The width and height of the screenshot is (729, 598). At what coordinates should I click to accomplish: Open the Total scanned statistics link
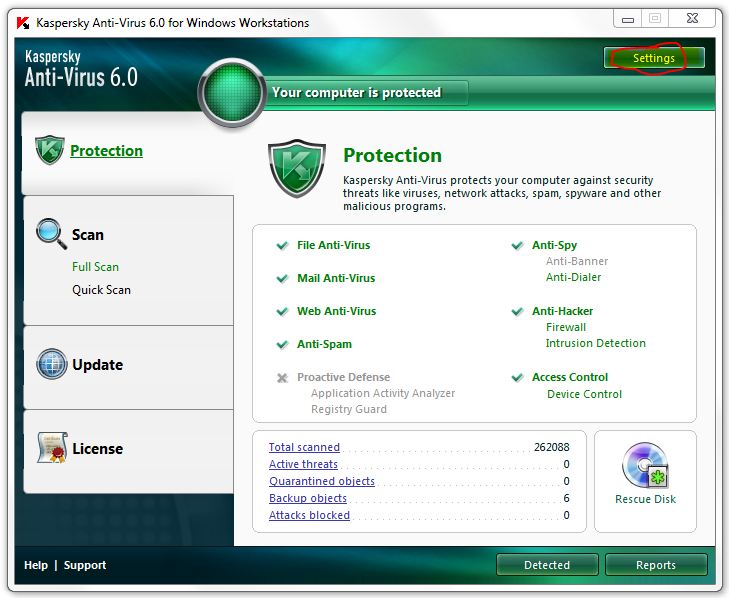coord(305,447)
